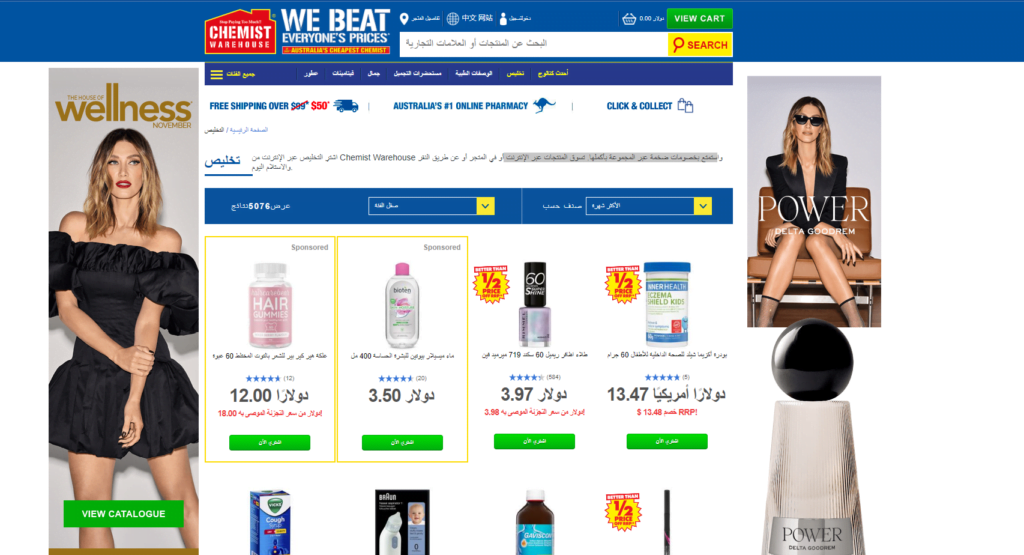Viewport: 1024px width, 555px height.
Task: Select the yellow highlighted navigation item
Action: 515,74
